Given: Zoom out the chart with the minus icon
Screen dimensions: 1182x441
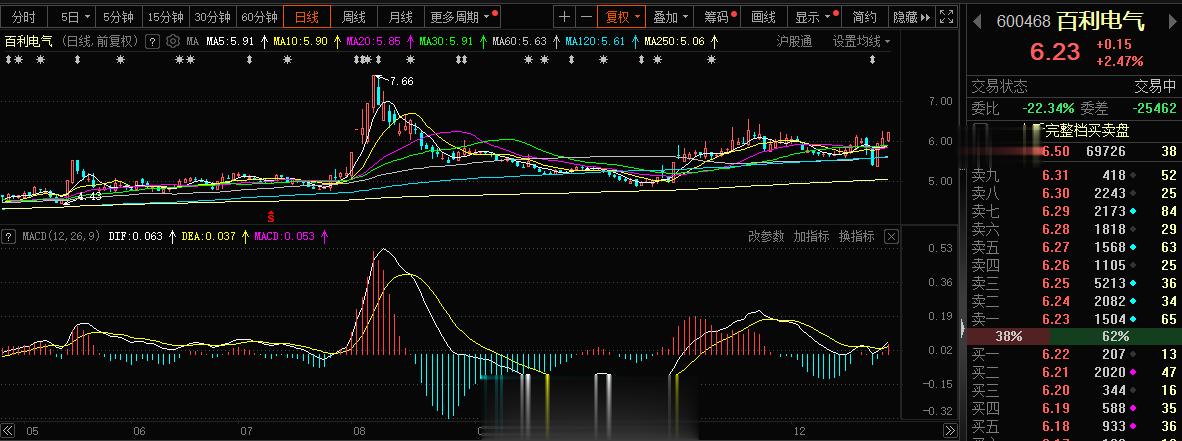Looking at the screenshot, I should [586, 17].
